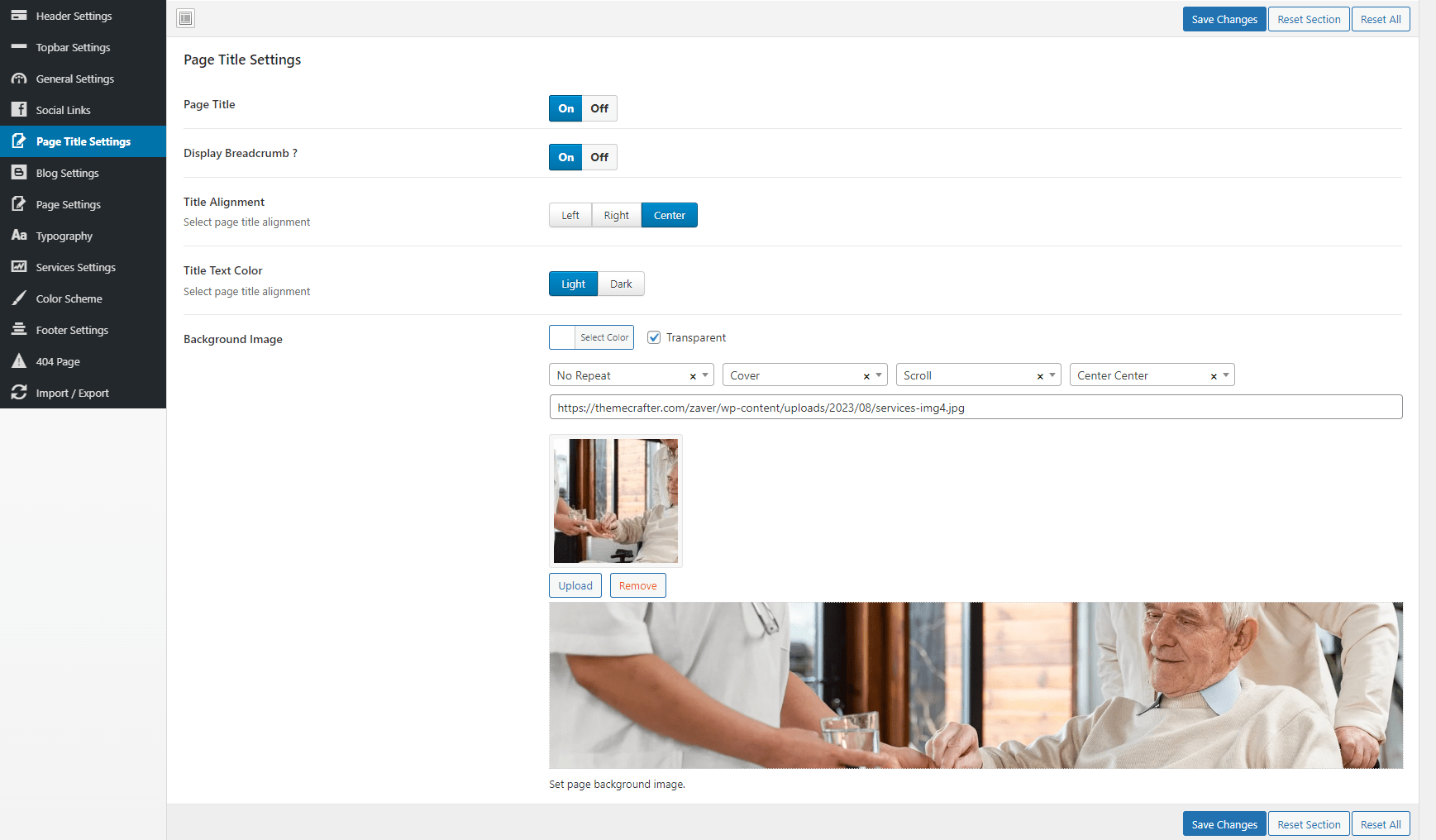Click the top Save Changes button
Image resolution: width=1436 pixels, height=840 pixels.
pos(1224,19)
